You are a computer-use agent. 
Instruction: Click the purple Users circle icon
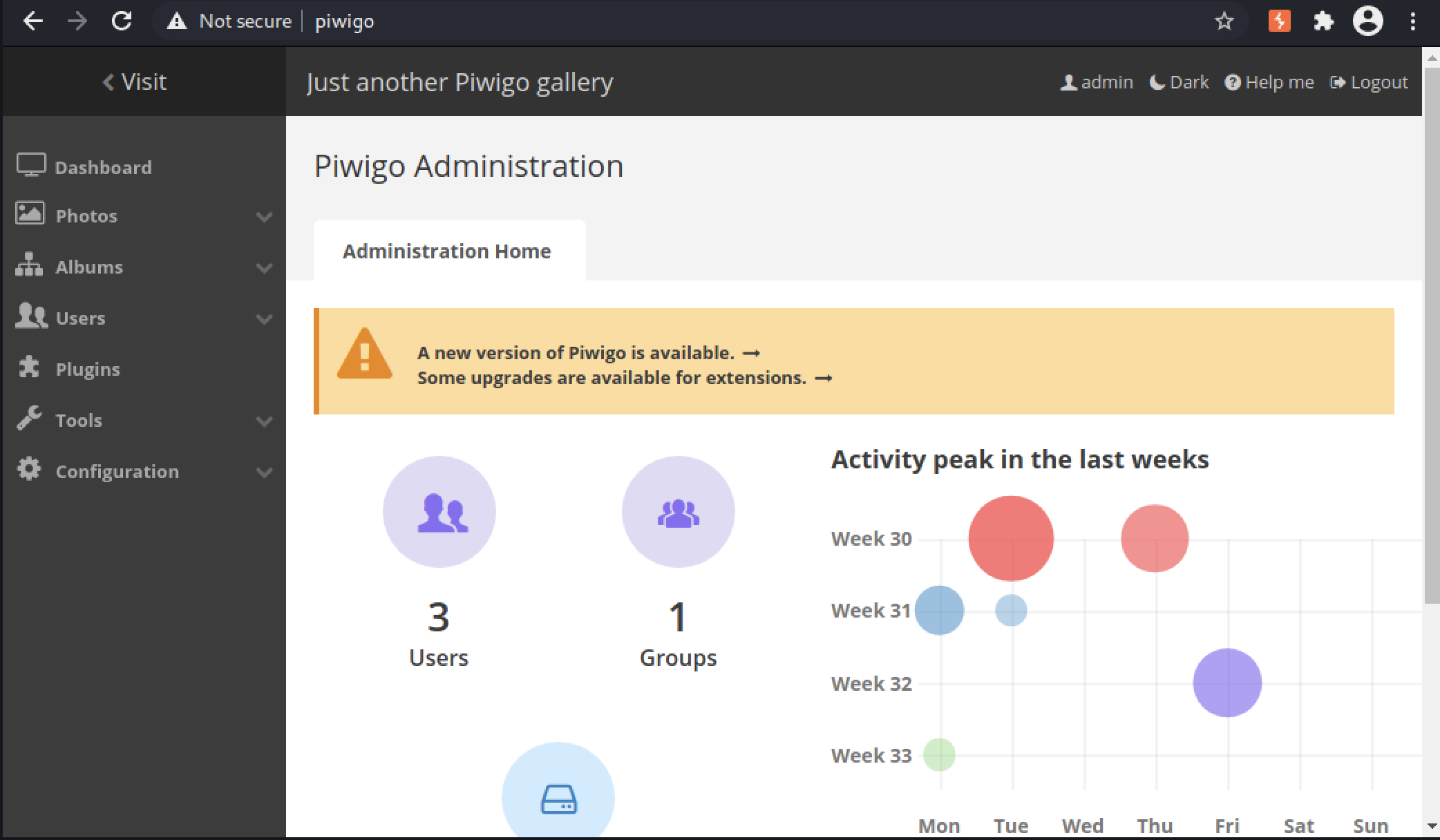tap(439, 512)
